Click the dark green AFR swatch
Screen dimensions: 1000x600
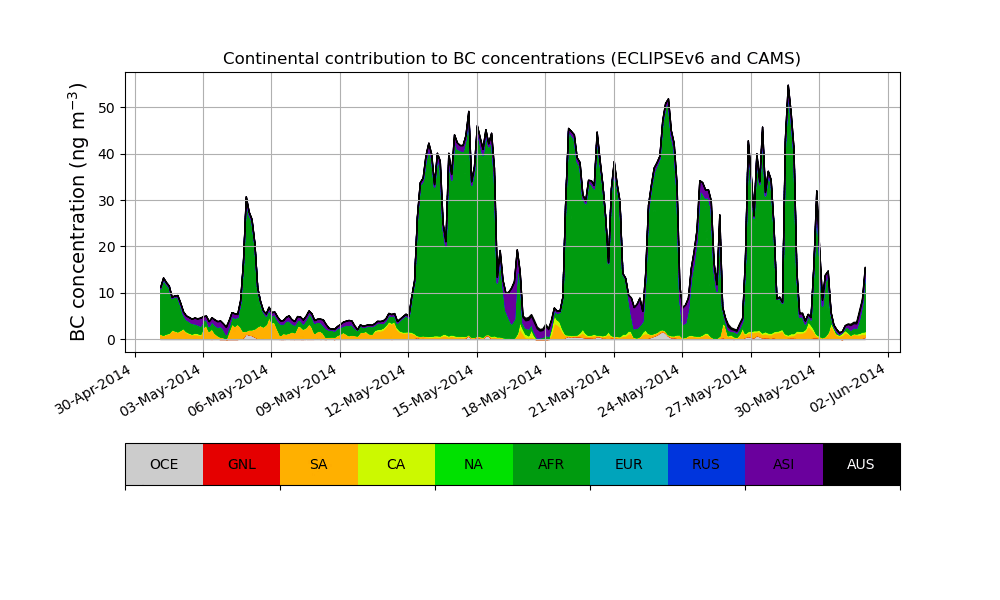551,464
